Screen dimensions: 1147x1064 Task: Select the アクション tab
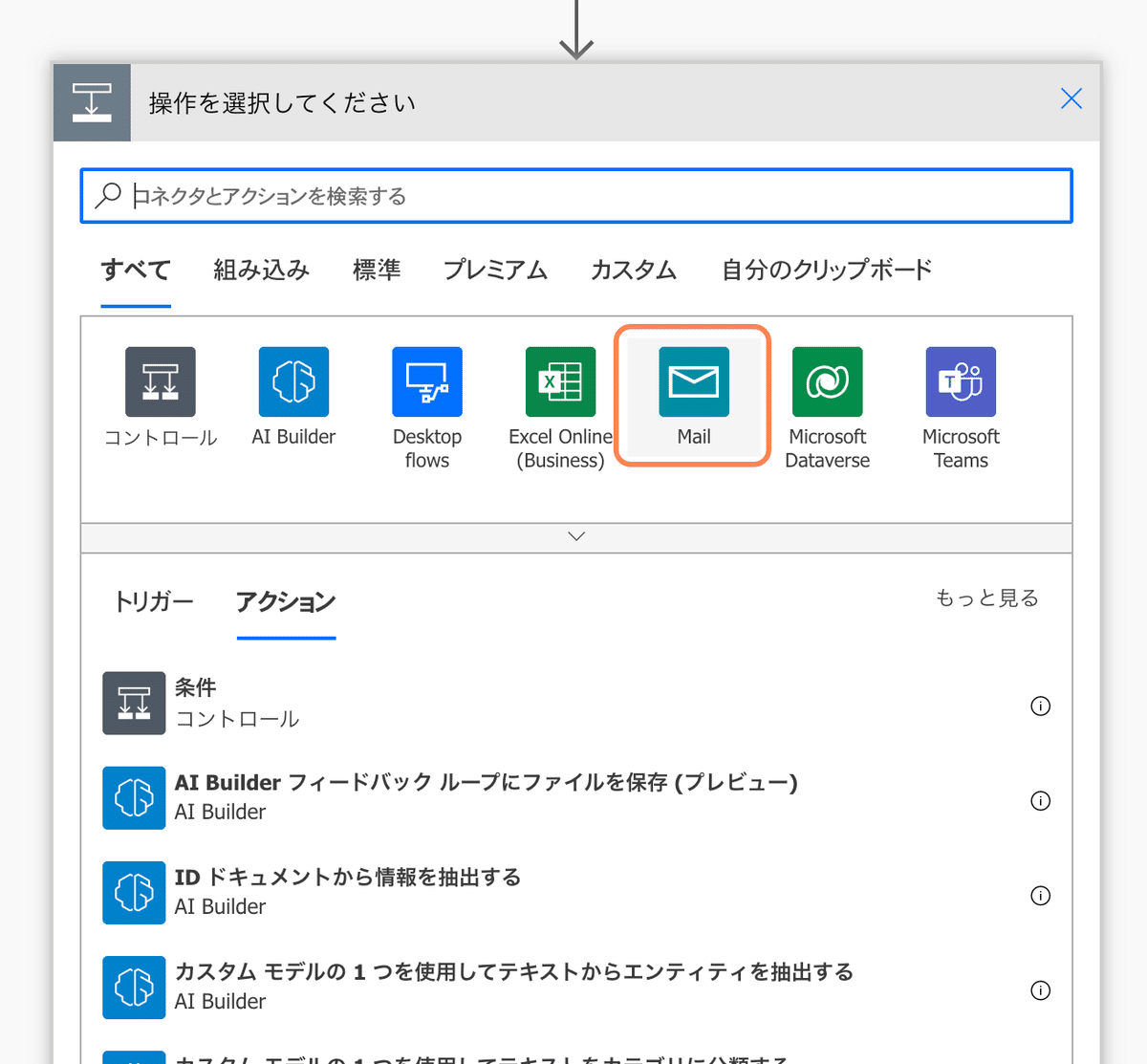click(286, 601)
